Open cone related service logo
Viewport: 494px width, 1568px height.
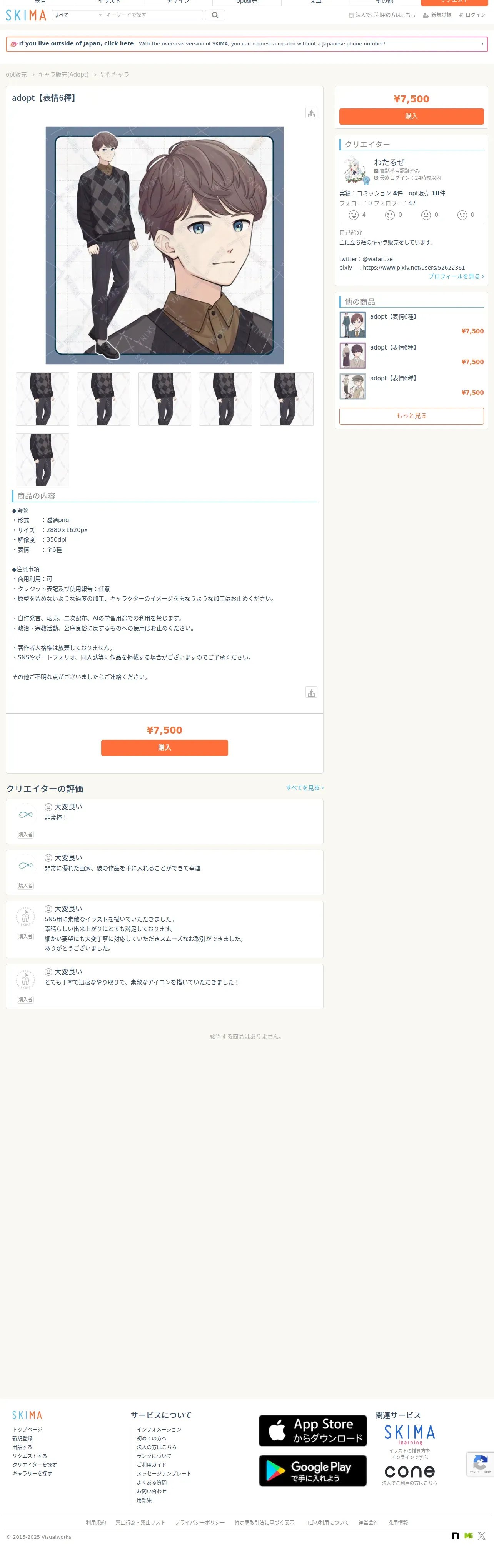pos(409,1471)
